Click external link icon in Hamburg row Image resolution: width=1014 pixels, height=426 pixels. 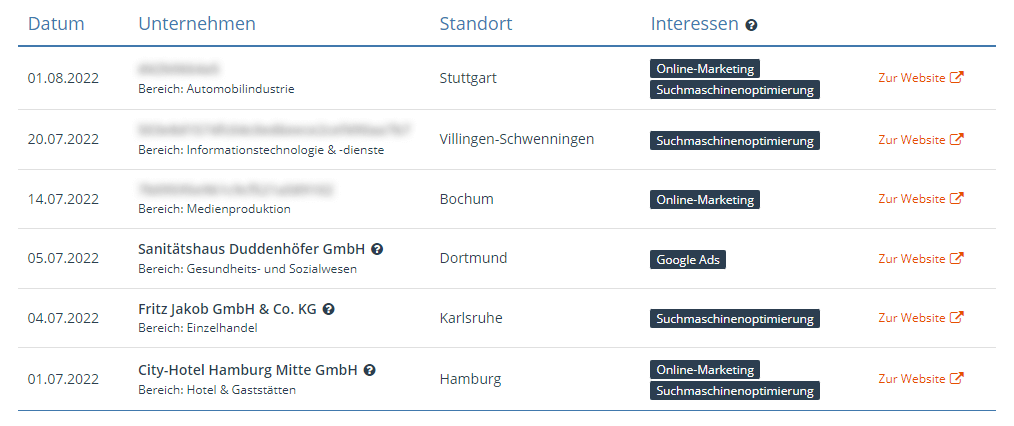click(x=957, y=378)
